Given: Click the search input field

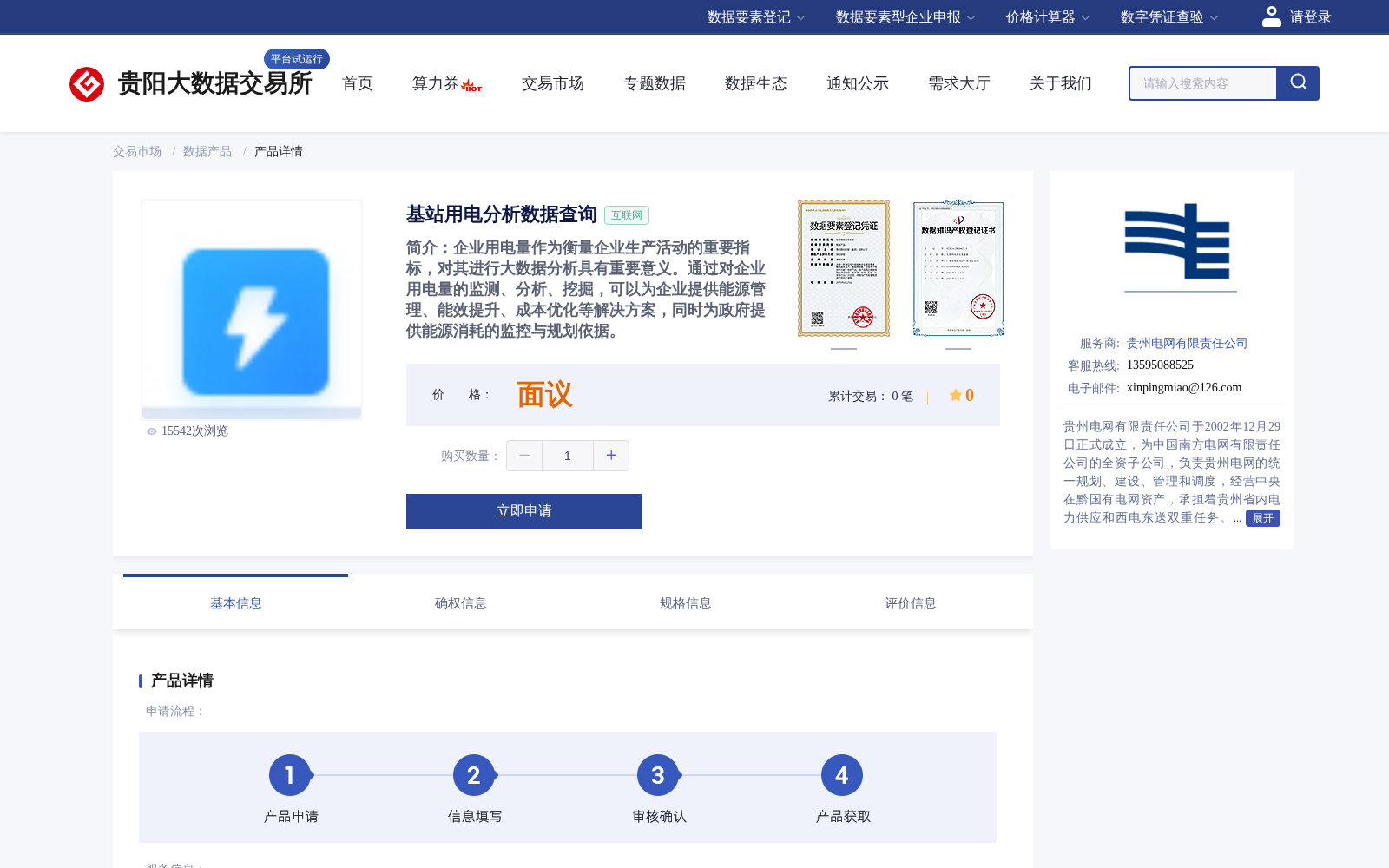Looking at the screenshot, I should (x=1203, y=83).
